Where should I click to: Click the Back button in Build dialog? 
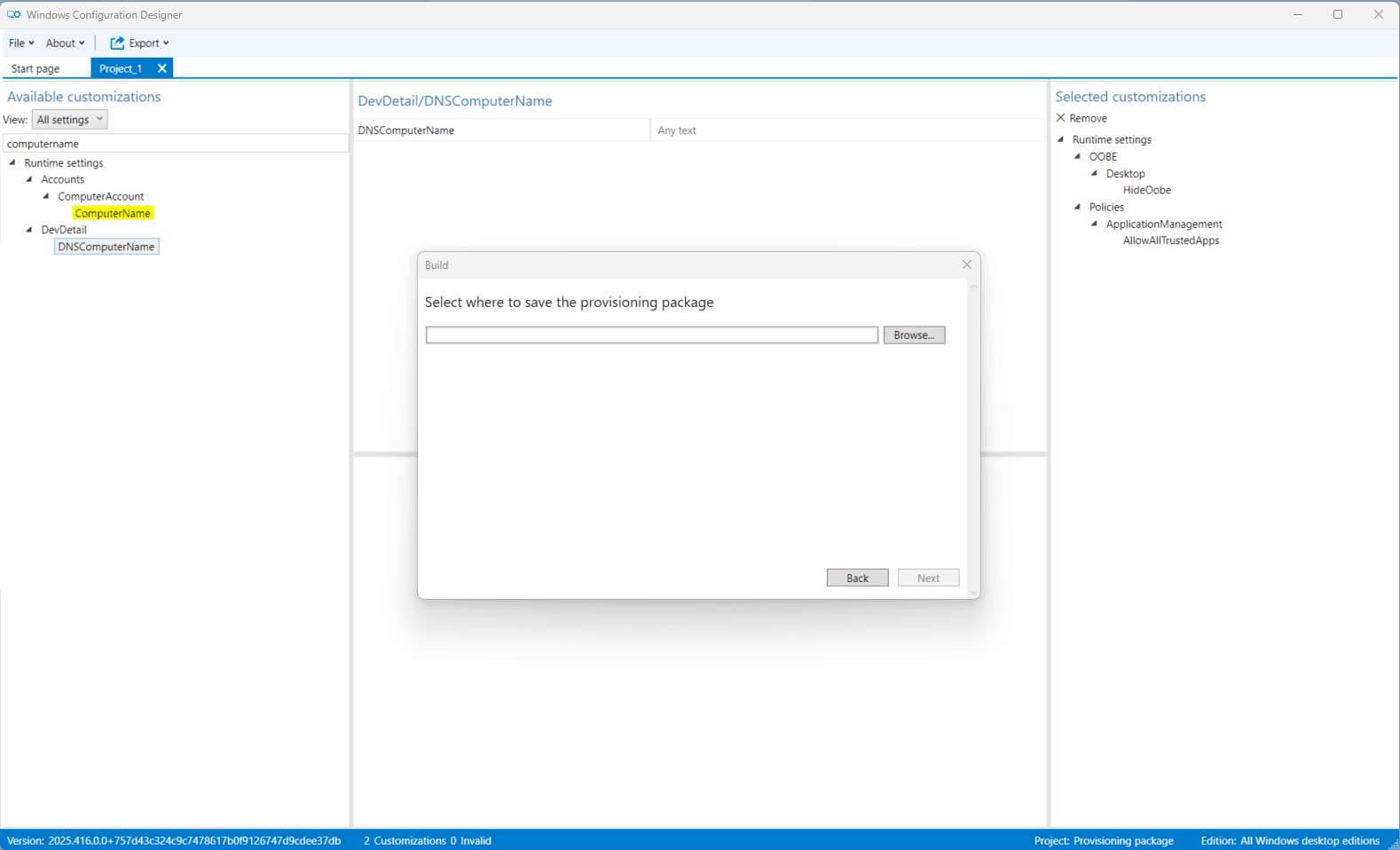coord(857,578)
